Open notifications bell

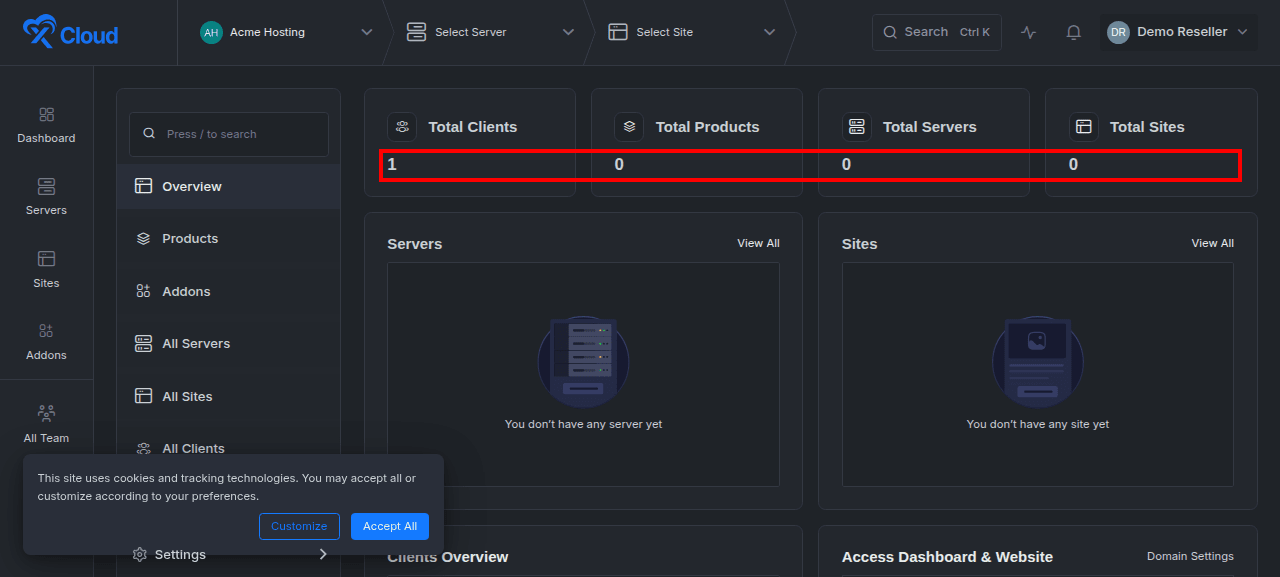[1074, 32]
